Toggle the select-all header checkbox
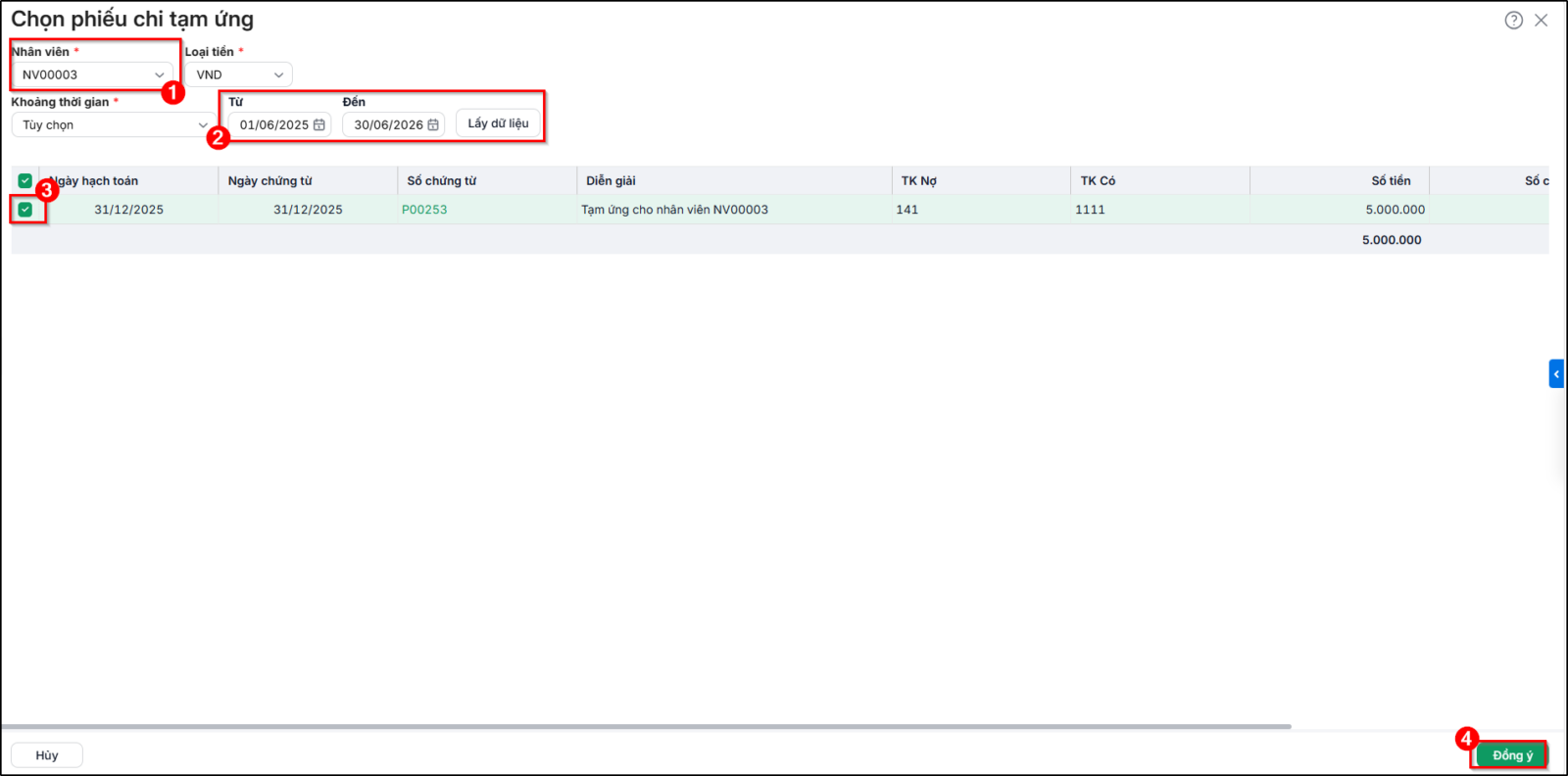The image size is (1568, 776). point(25,180)
